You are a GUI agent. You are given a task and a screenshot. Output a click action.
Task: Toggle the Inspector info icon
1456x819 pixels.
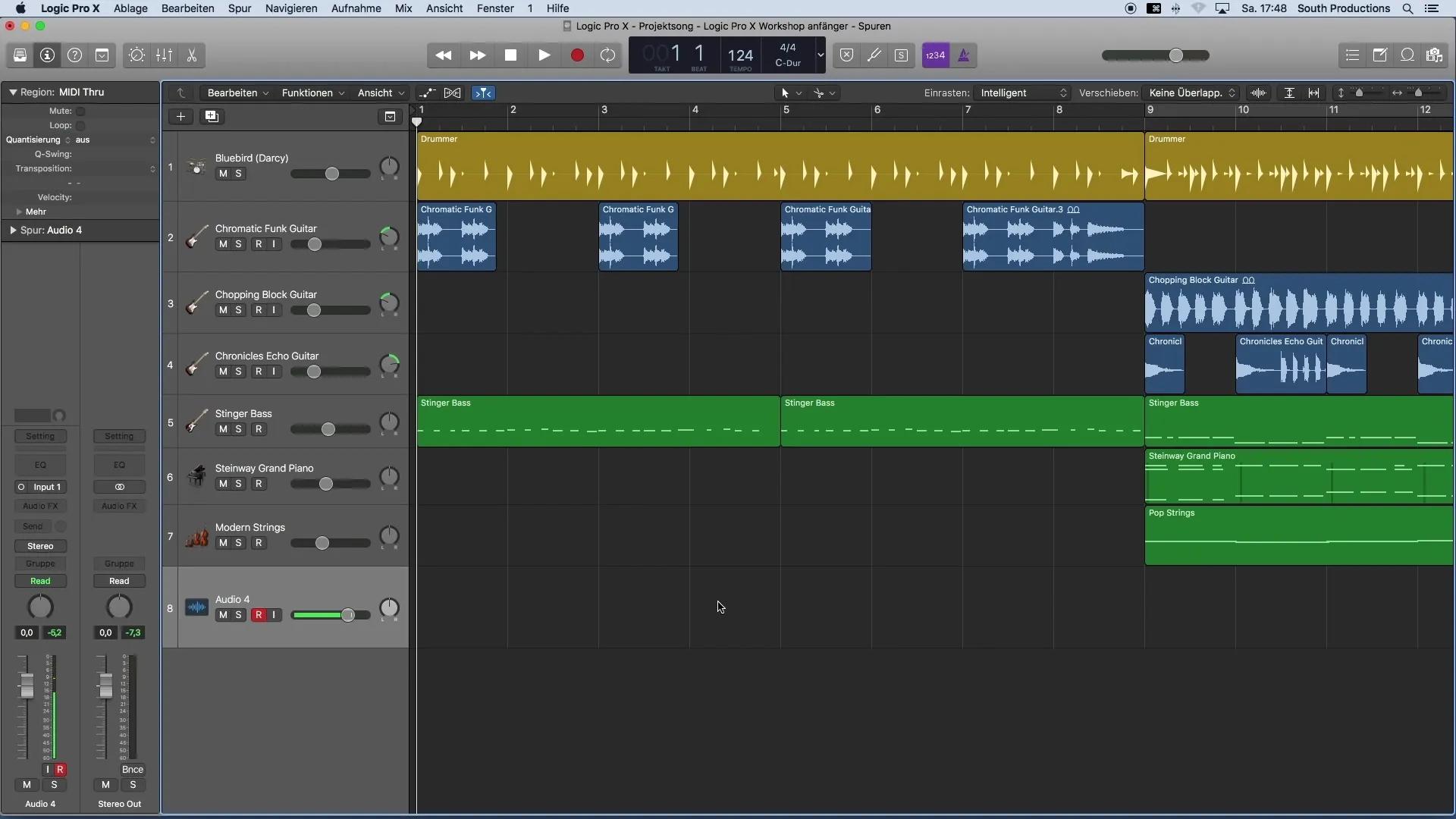click(48, 55)
